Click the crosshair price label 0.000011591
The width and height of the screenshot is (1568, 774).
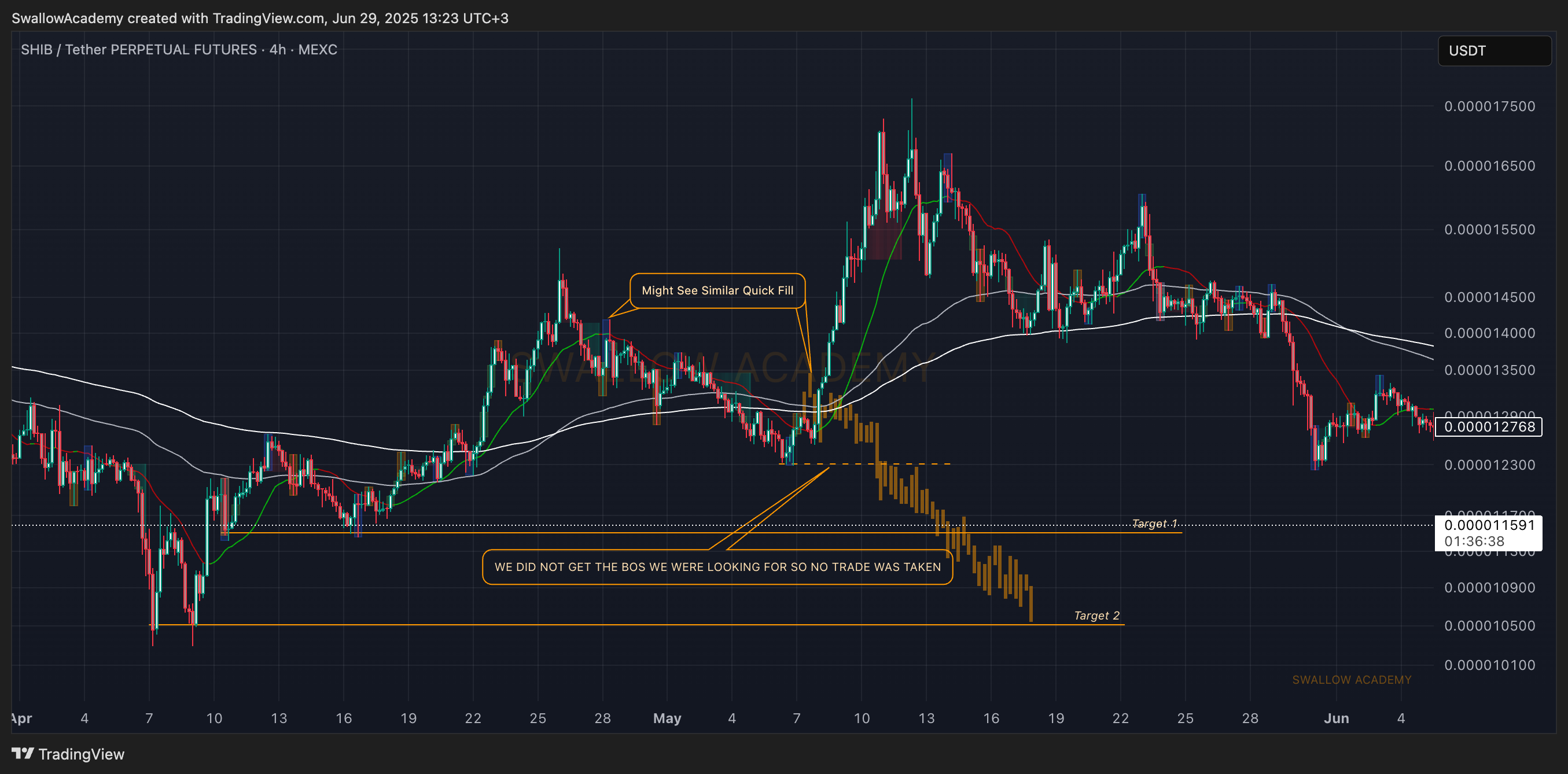(x=1489, y=525)
